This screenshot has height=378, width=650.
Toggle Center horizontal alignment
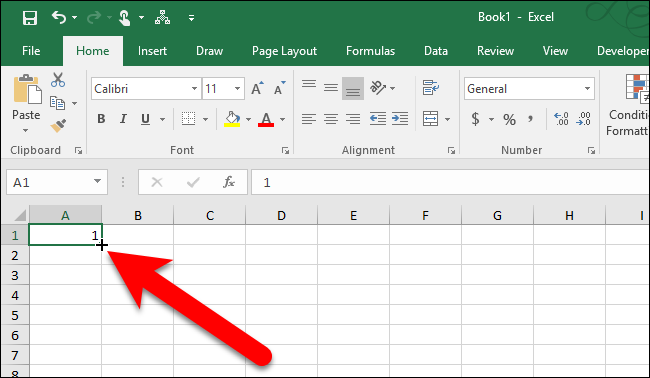point(331,119)
